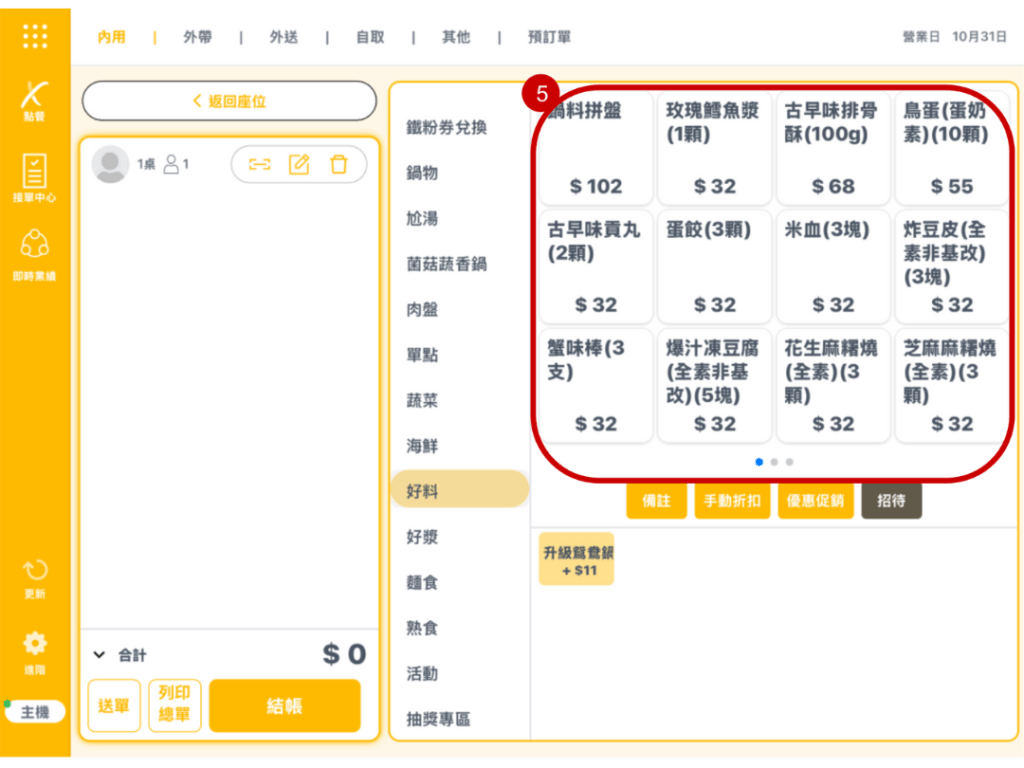The height and width of the screenshot is (768, 1024).
Task: Select the 升級鴛鴦鍋 +$11 option
Action: [576, 559]
